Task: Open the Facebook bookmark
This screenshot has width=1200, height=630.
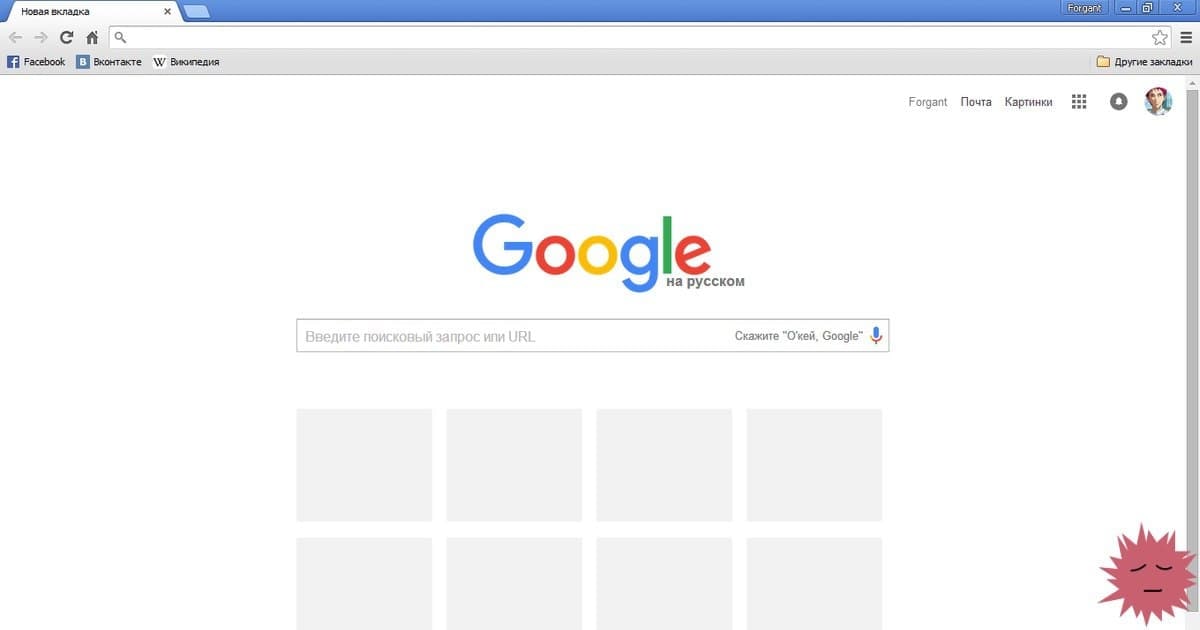Action: pos(36,62)
